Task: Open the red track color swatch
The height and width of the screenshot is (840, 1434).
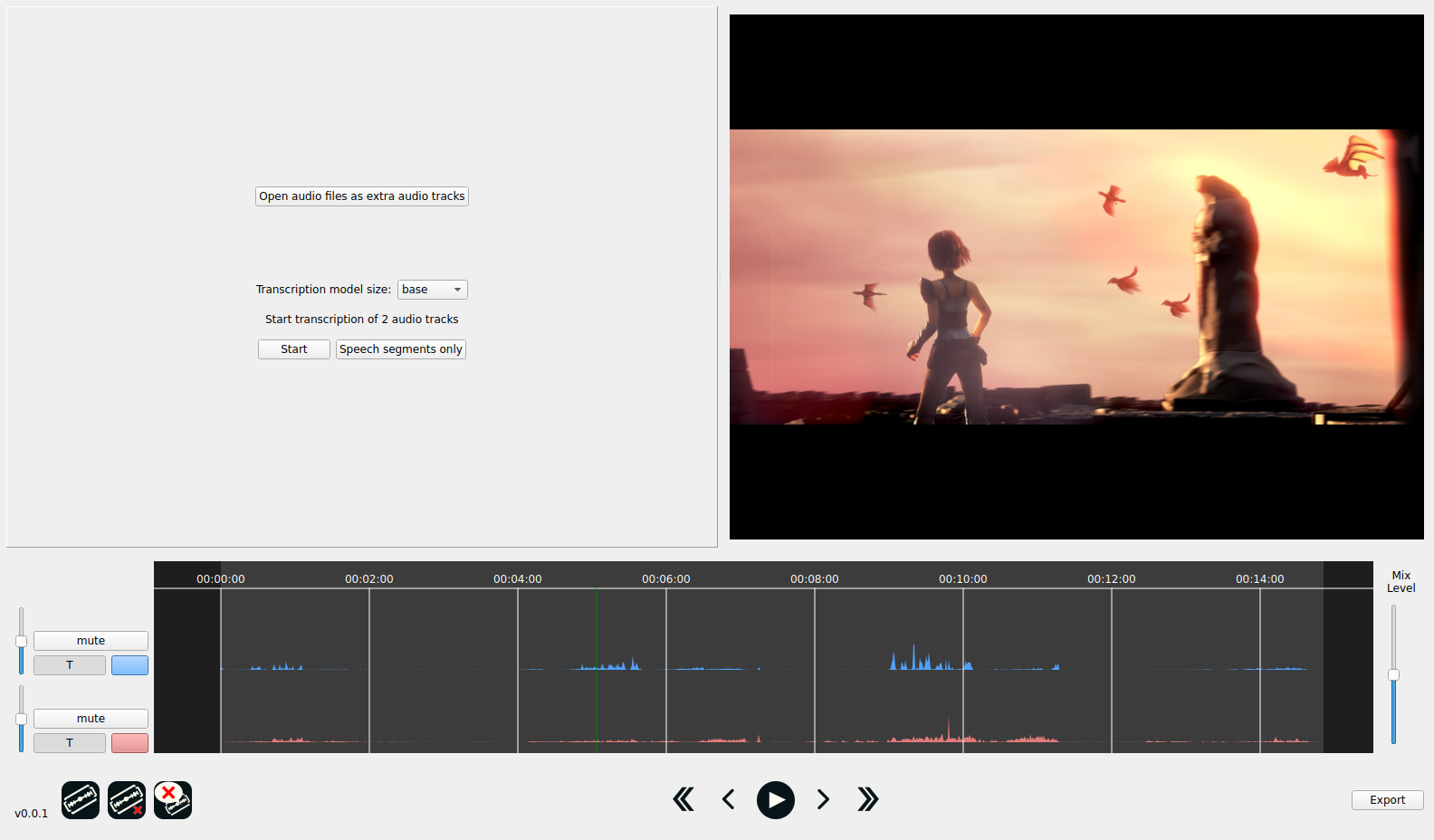Action: [129, 743]
